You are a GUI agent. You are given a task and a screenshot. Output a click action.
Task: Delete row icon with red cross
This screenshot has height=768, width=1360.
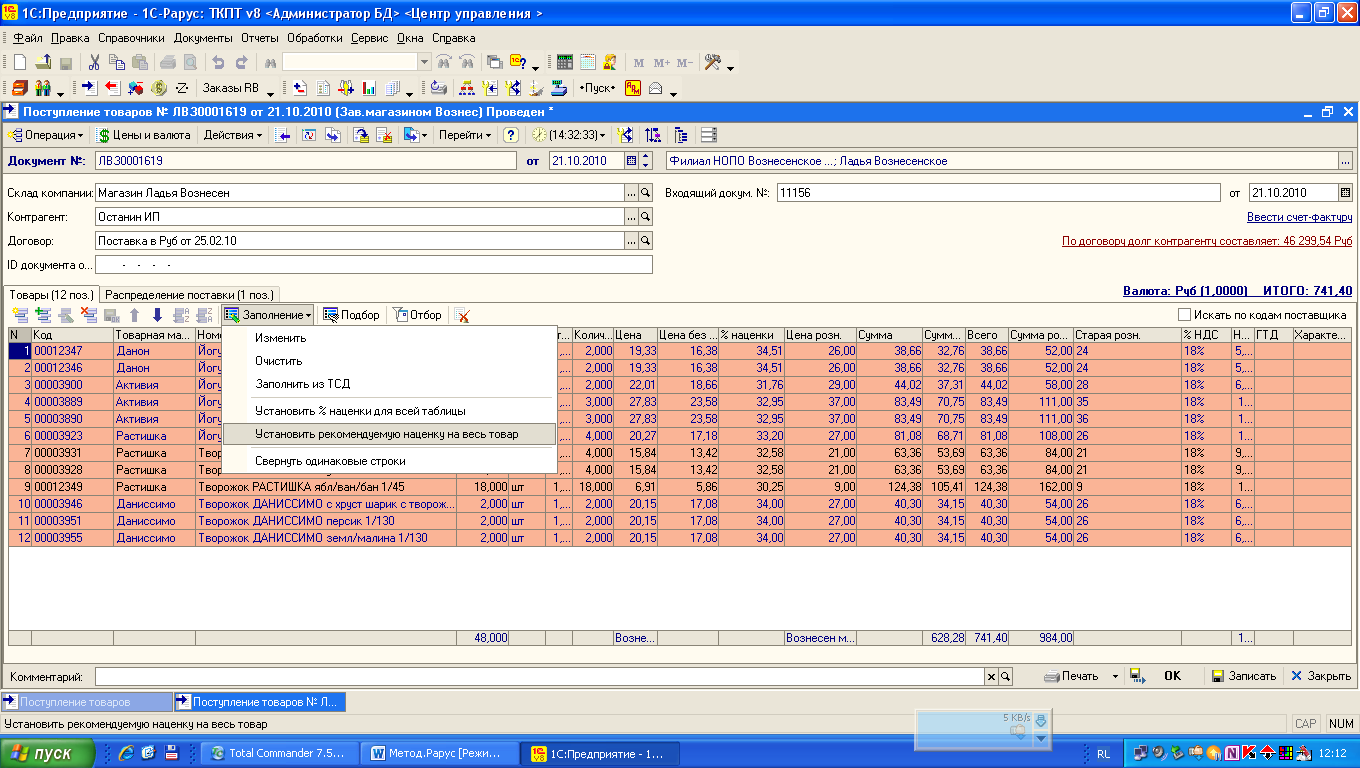point(89,315)
